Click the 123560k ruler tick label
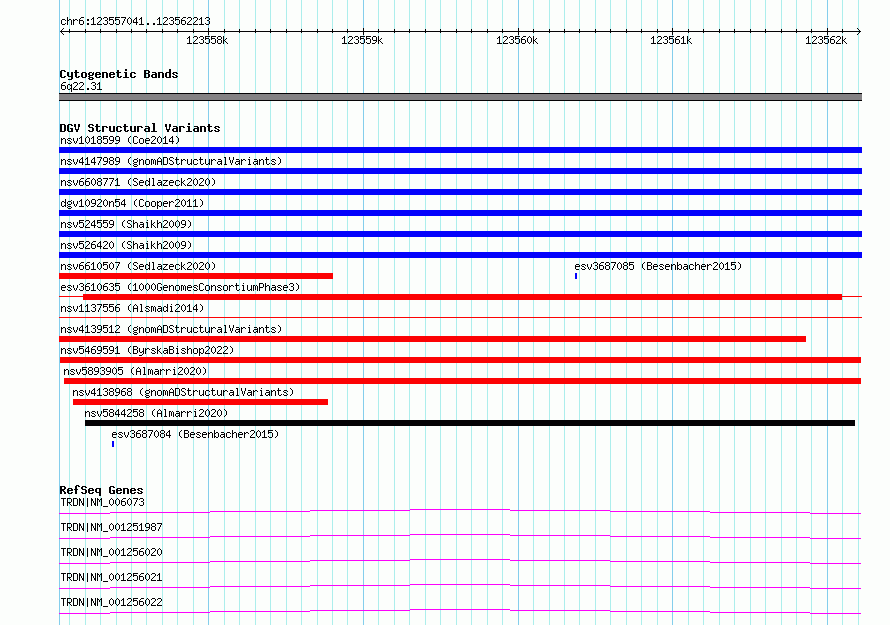The width and height of the screenshot is (890, 625). tap(517, 40)
